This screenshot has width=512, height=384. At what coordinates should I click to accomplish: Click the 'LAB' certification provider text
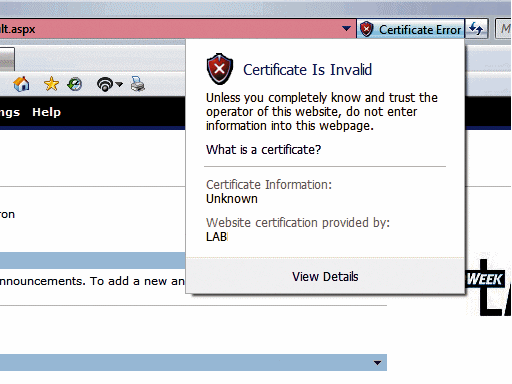click(217, 237)
